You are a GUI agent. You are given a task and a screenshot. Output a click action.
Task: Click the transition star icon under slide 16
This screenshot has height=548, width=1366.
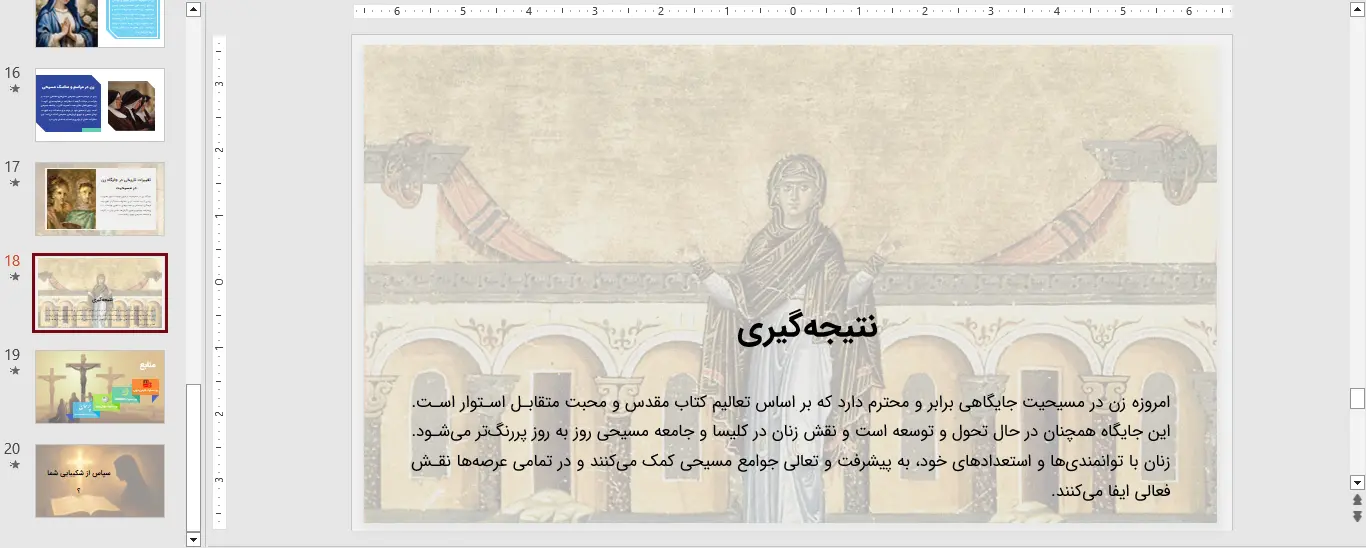14,89
